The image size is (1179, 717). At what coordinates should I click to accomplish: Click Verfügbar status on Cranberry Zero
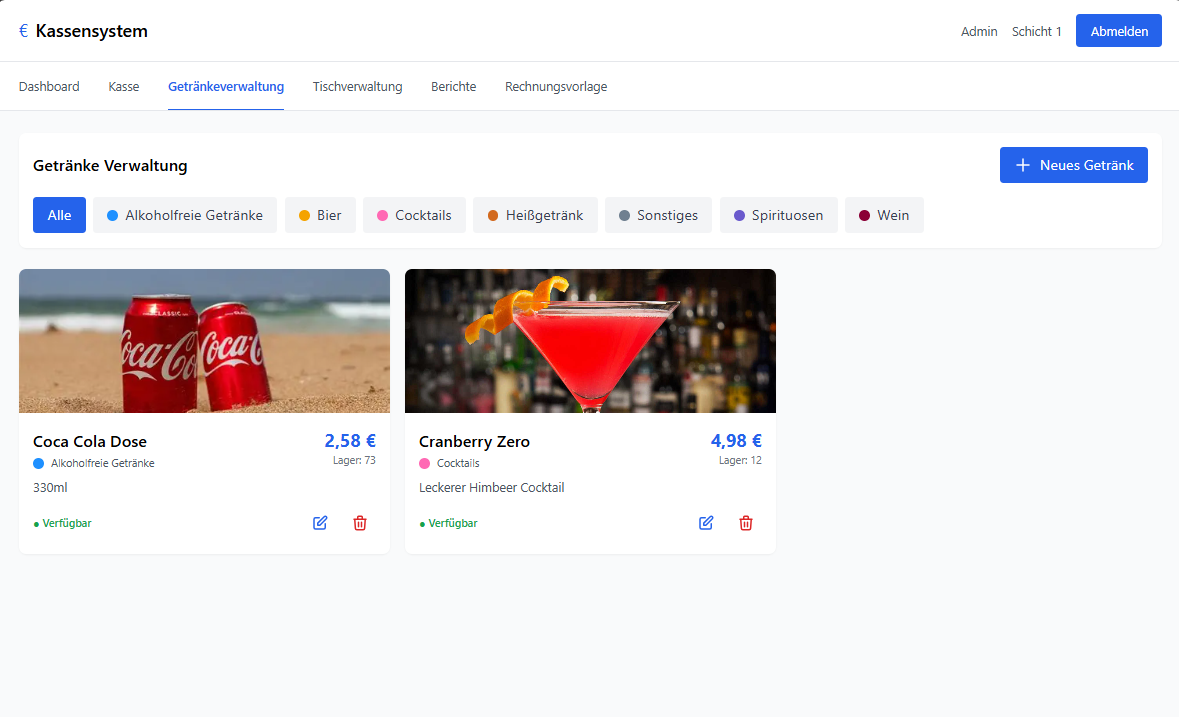click(x=448, y=523)
